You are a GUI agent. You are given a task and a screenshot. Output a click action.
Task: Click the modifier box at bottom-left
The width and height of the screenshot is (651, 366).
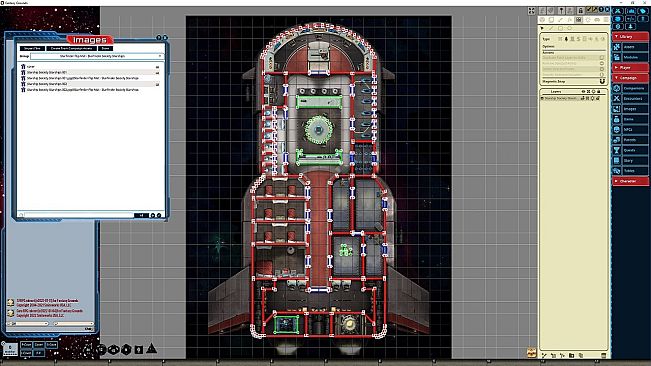[x=10, y=349]
